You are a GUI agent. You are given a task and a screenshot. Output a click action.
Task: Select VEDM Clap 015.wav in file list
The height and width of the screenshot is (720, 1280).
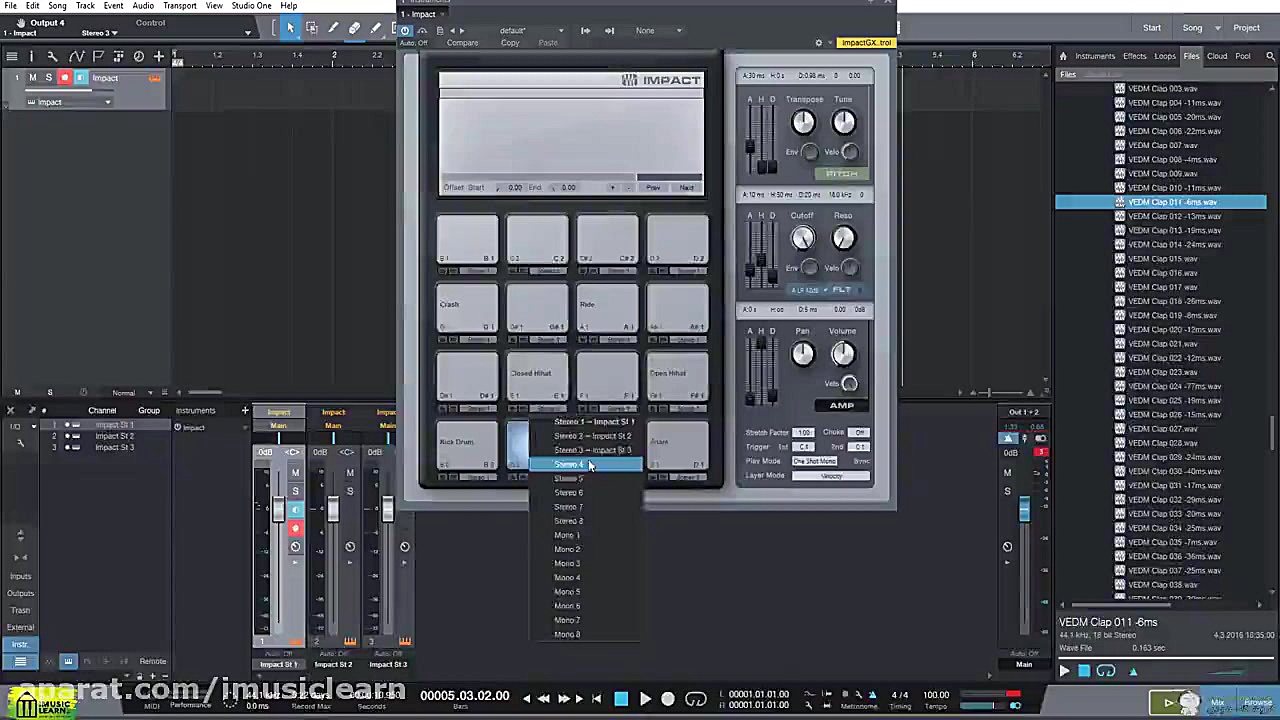[1162, 258]
